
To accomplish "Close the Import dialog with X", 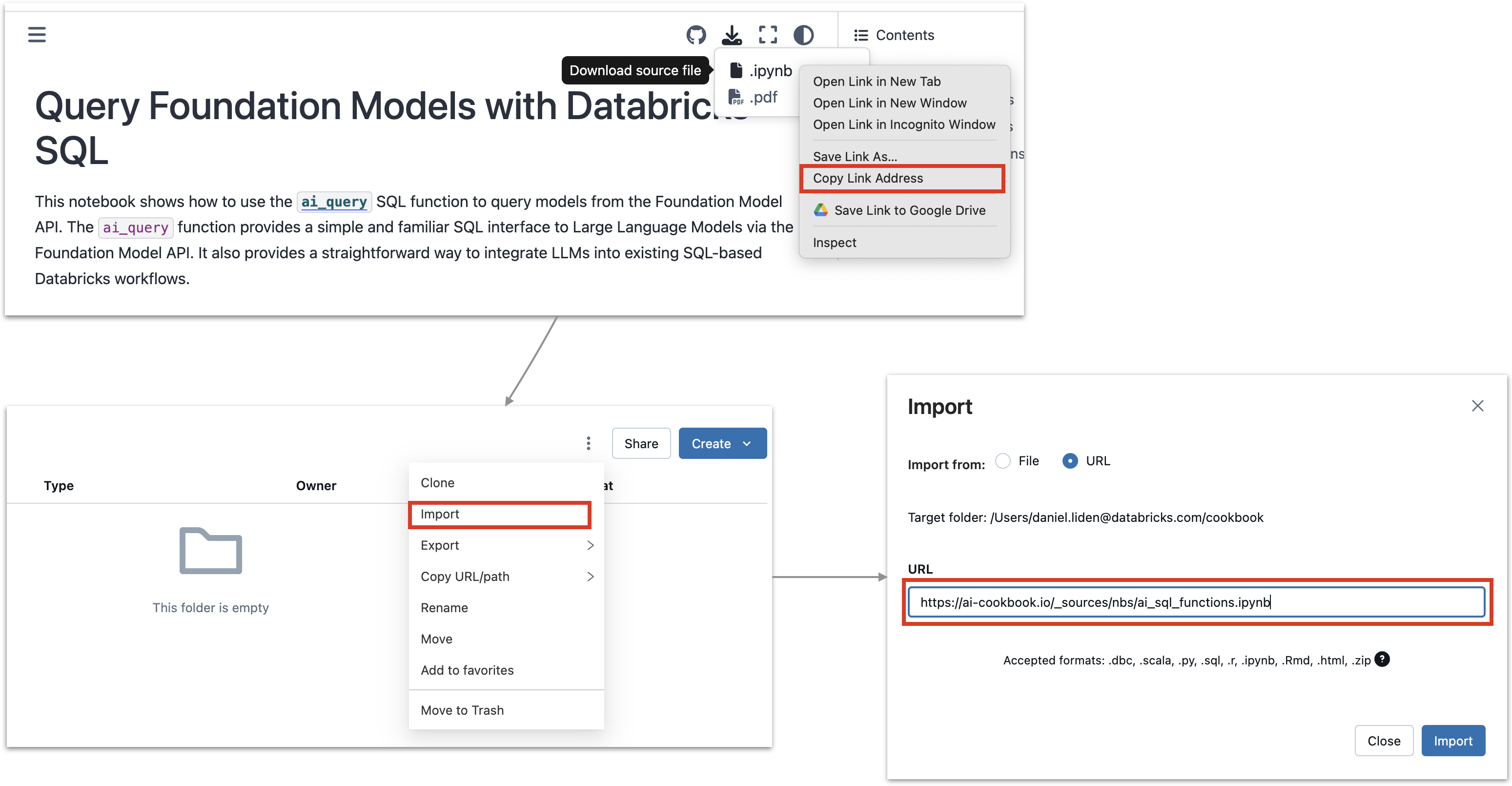I will click(x=1477, y=406).
